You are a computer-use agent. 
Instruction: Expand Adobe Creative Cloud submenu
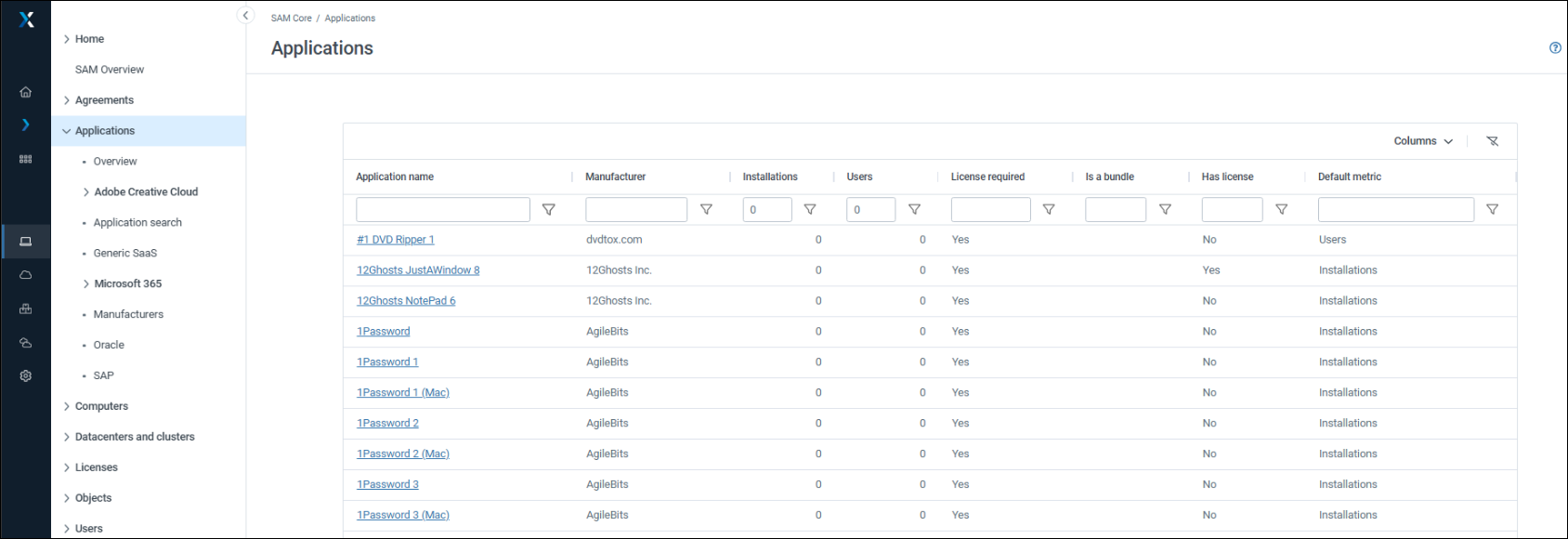click(86, 192)
